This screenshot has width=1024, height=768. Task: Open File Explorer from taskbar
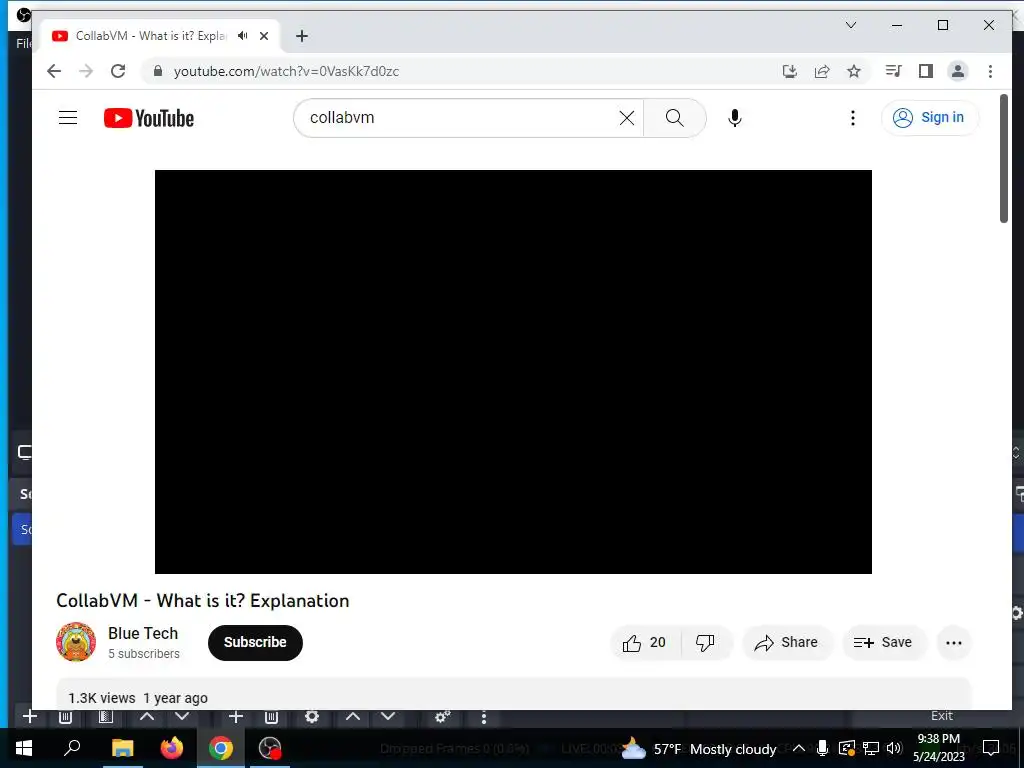(122, 748)
